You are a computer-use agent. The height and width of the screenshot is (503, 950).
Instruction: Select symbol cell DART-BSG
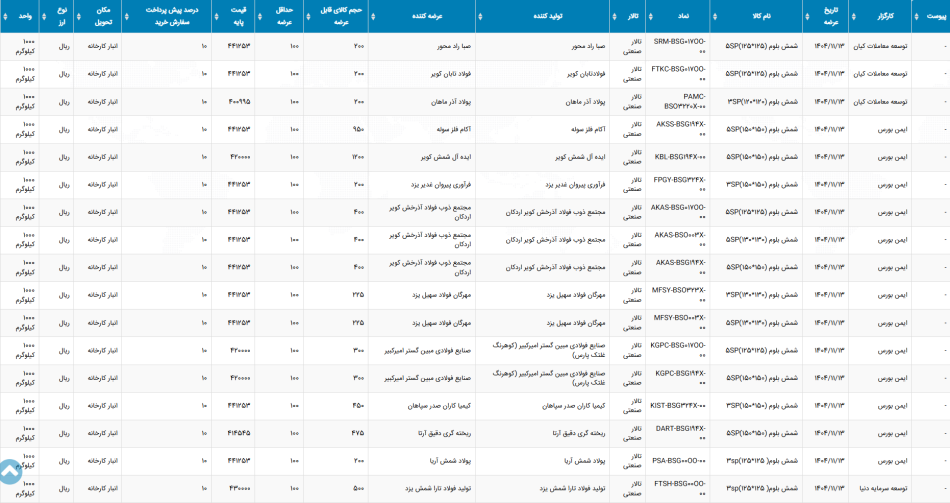pos(680,433)
